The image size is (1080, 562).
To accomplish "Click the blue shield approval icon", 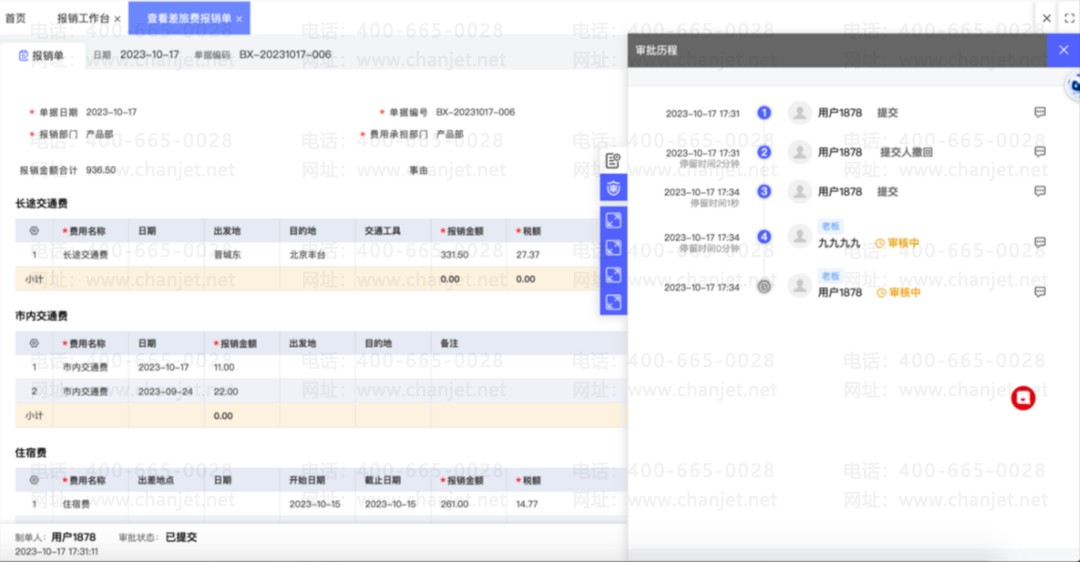I will [613, 188].
